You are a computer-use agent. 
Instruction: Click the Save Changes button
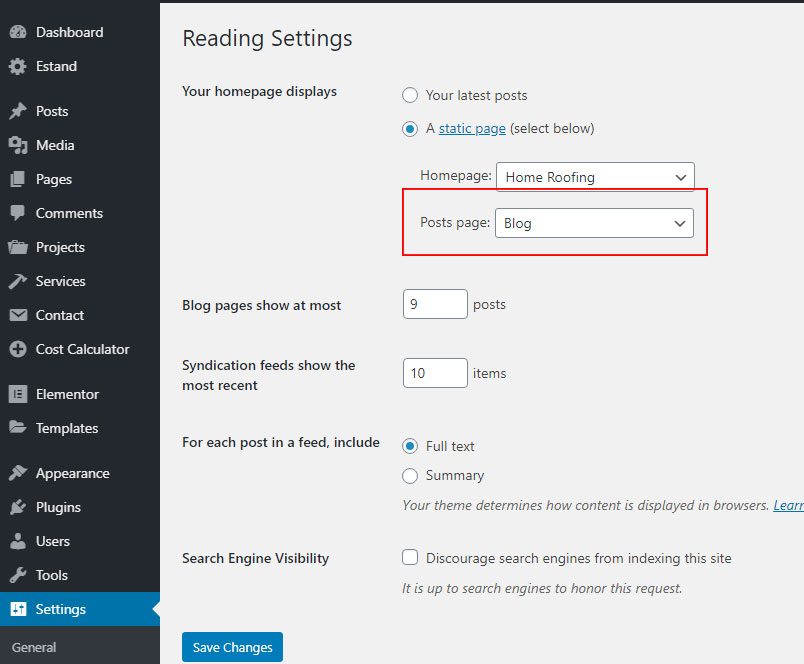[x=232, y=647]
